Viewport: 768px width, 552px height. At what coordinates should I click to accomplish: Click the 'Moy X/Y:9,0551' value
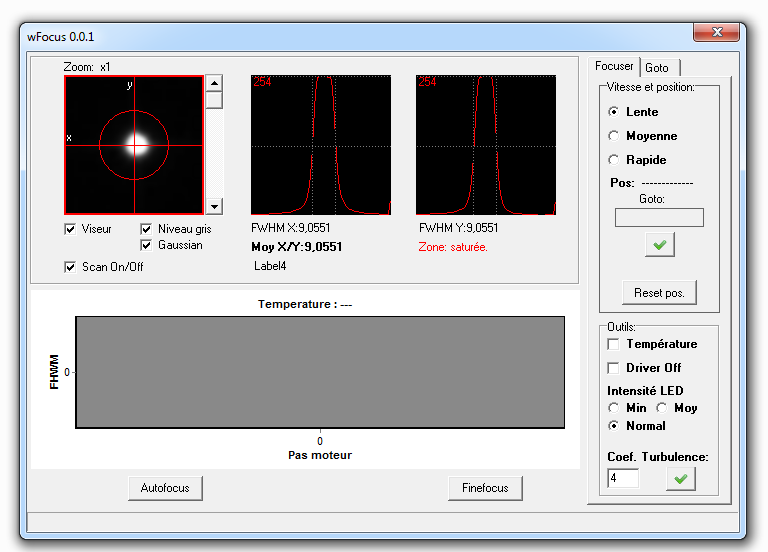coord(297,247)
